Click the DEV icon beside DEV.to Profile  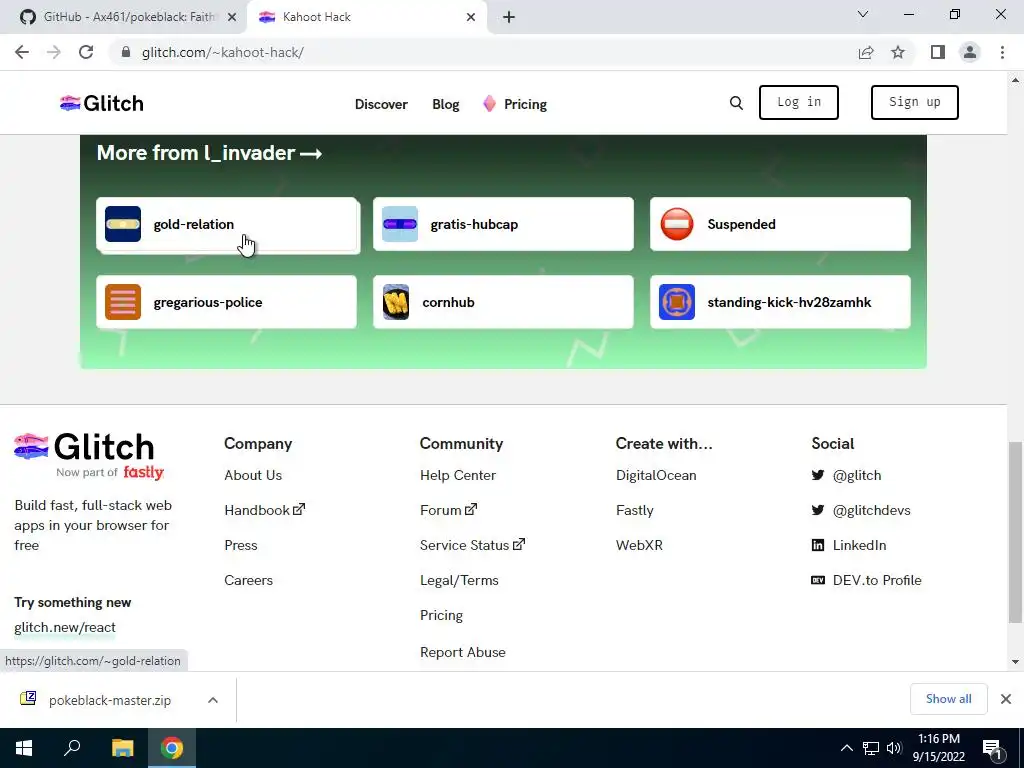click(x=818, y=580)
